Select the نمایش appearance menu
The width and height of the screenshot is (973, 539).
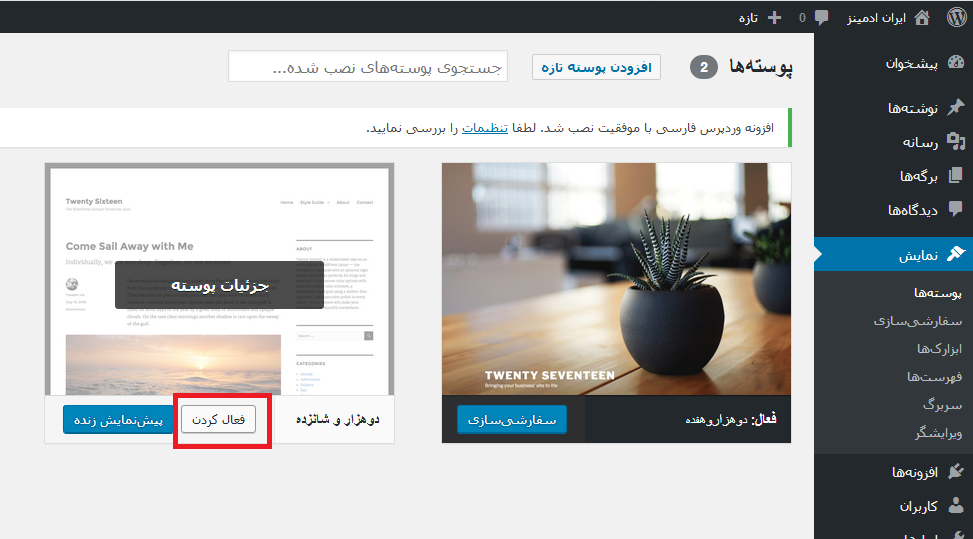[894, 254]
